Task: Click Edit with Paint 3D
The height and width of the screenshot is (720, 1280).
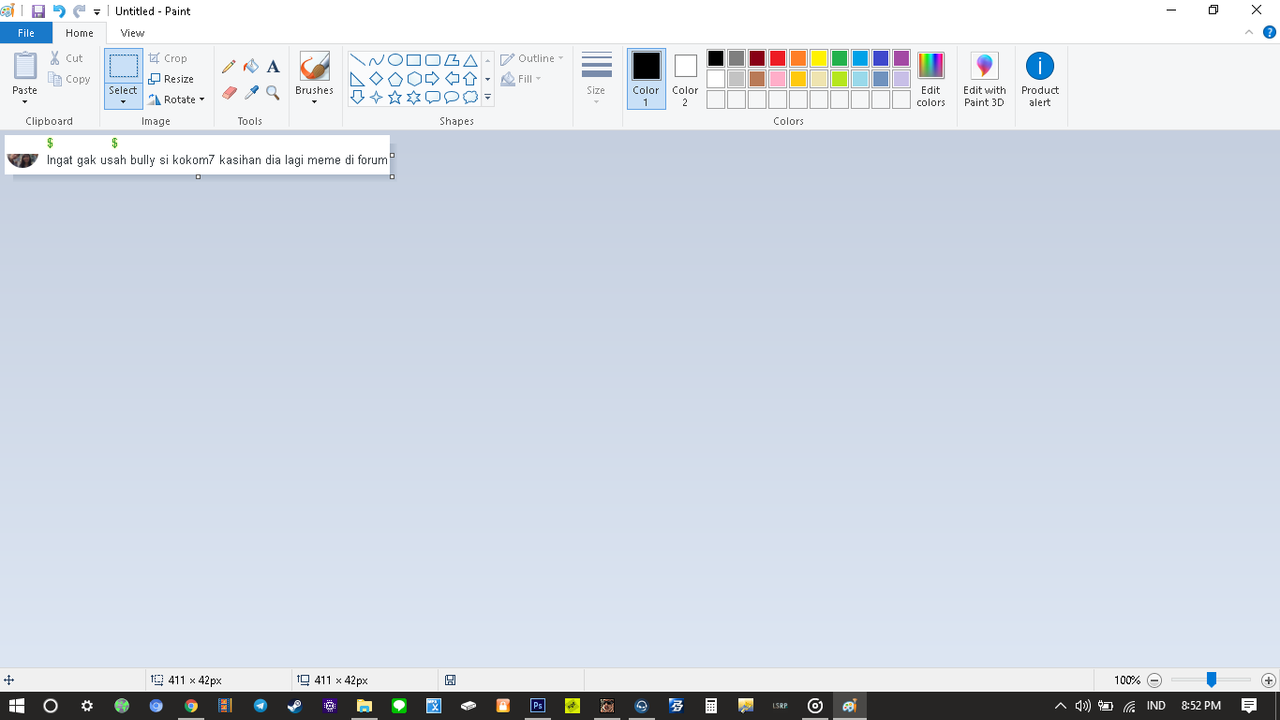Action: pos(985,79)
